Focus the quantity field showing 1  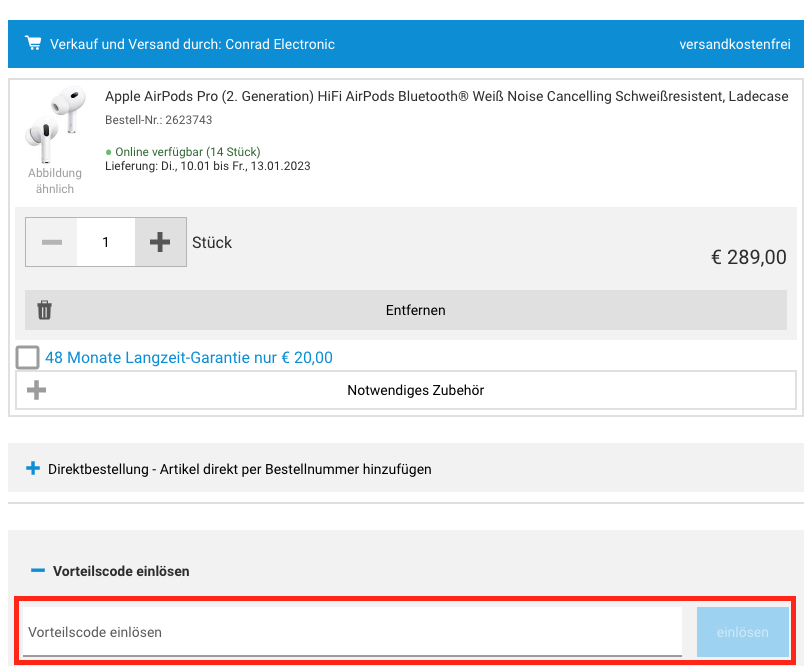click(106, 242)
